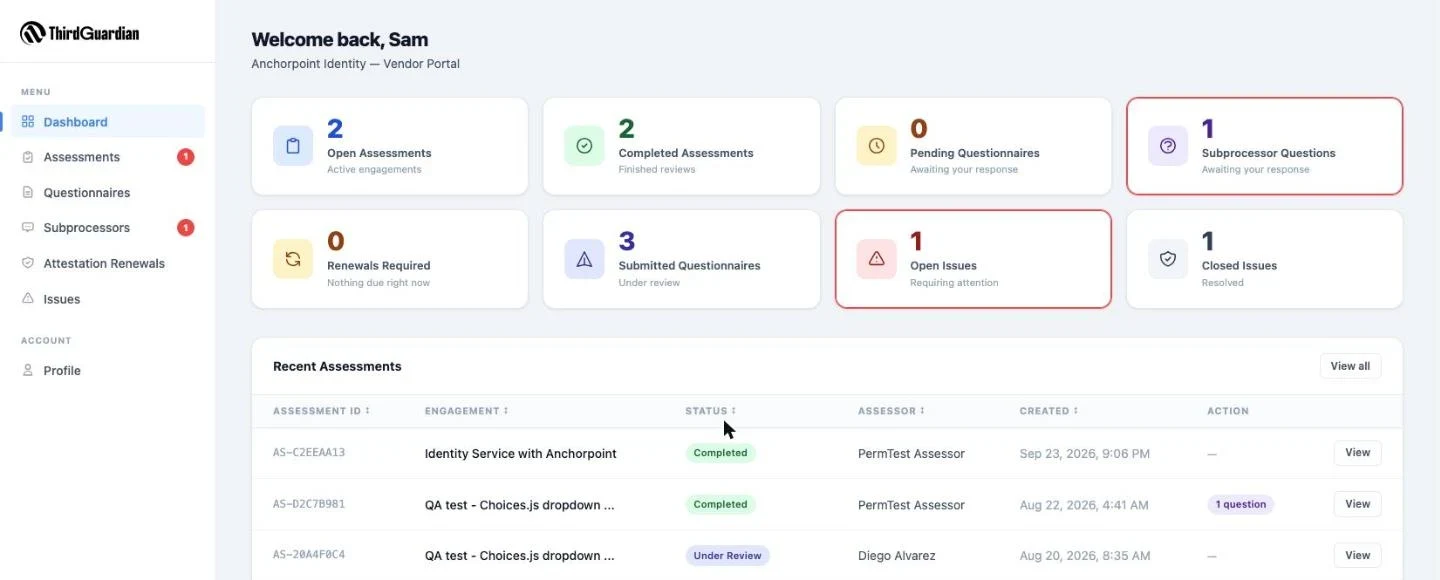
Task: Open the Dashboard menu item
Action: click(x=108, y=122)
